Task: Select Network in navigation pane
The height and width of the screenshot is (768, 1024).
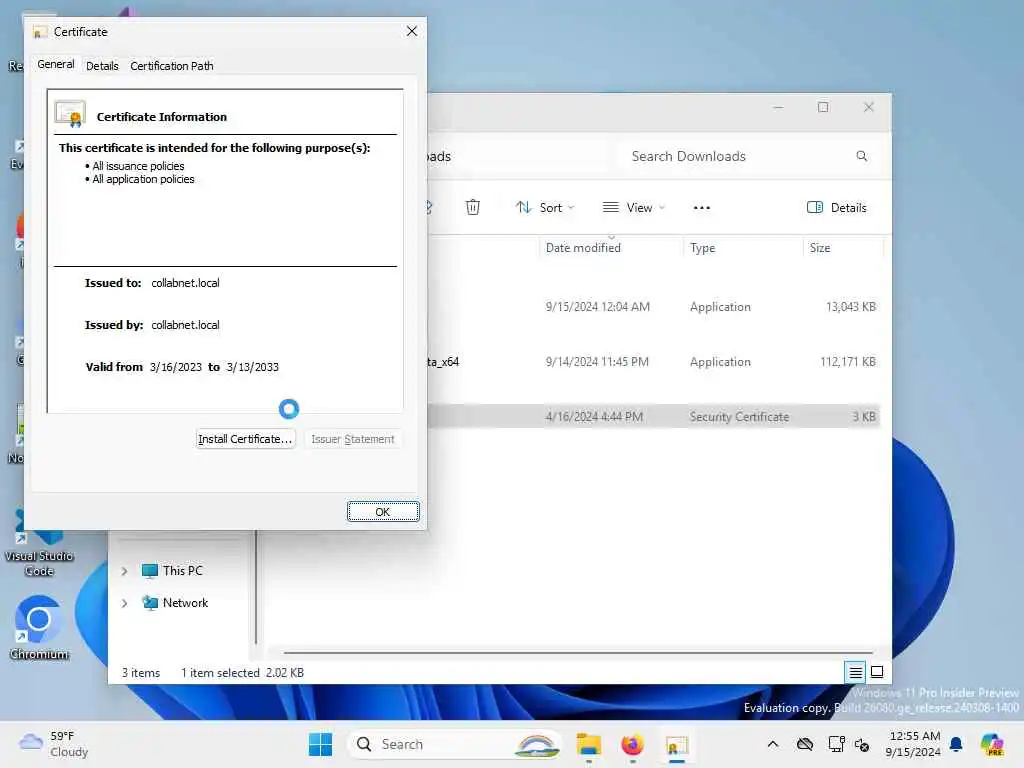Action: click(175, 603)
